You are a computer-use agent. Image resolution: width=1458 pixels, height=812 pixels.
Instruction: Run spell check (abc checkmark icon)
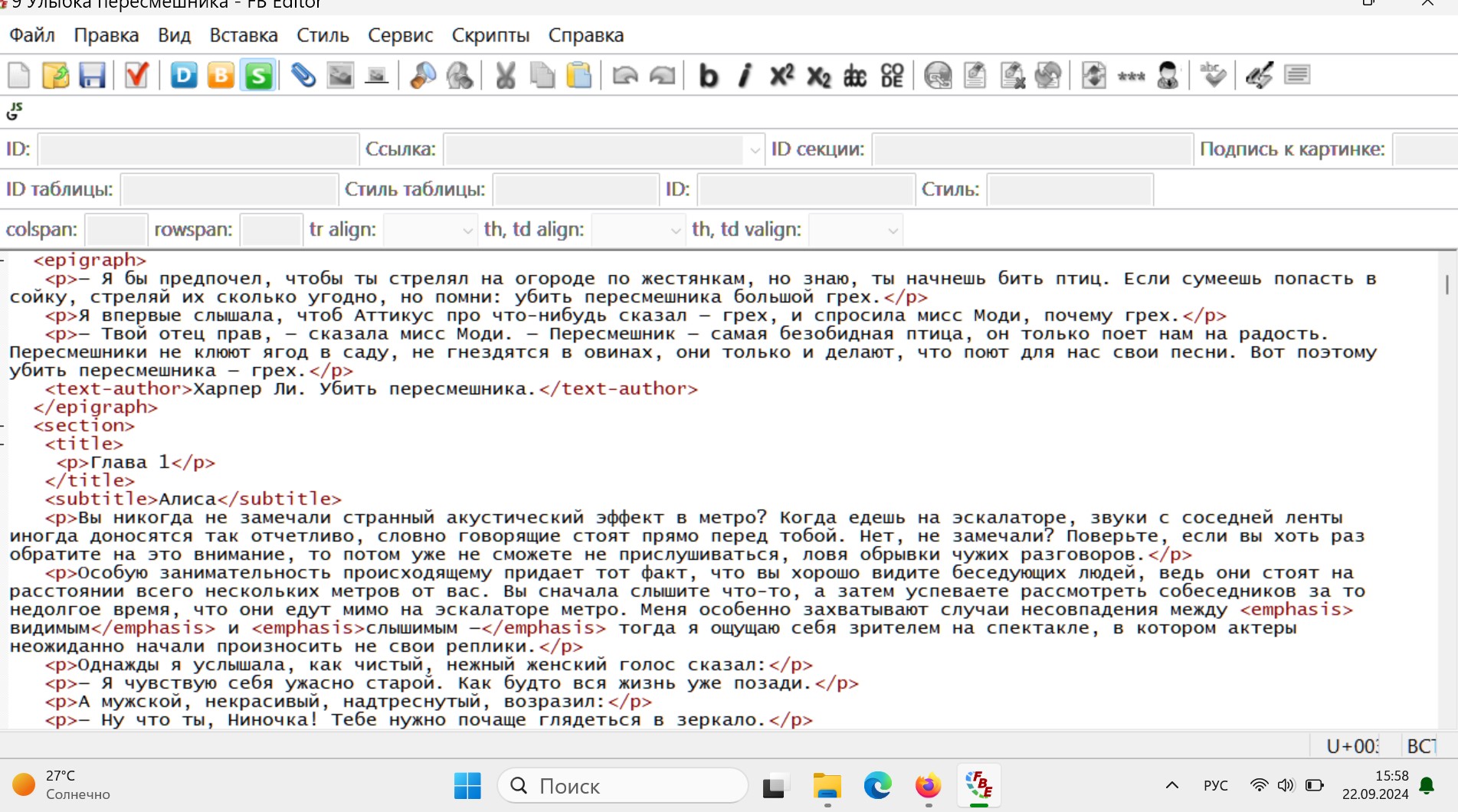click(1214, 75)
